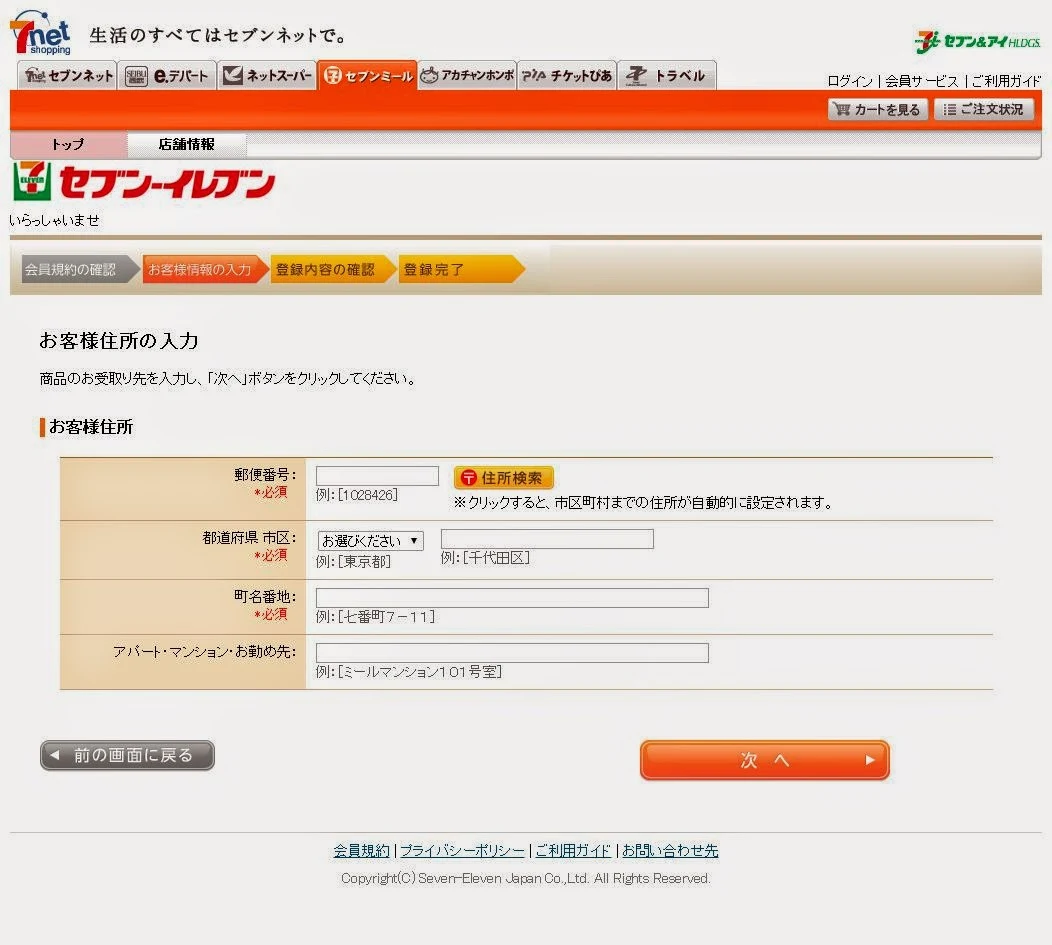Click the postal code input field
This screenshot has height=945, width=1052.
click(377, 476)
